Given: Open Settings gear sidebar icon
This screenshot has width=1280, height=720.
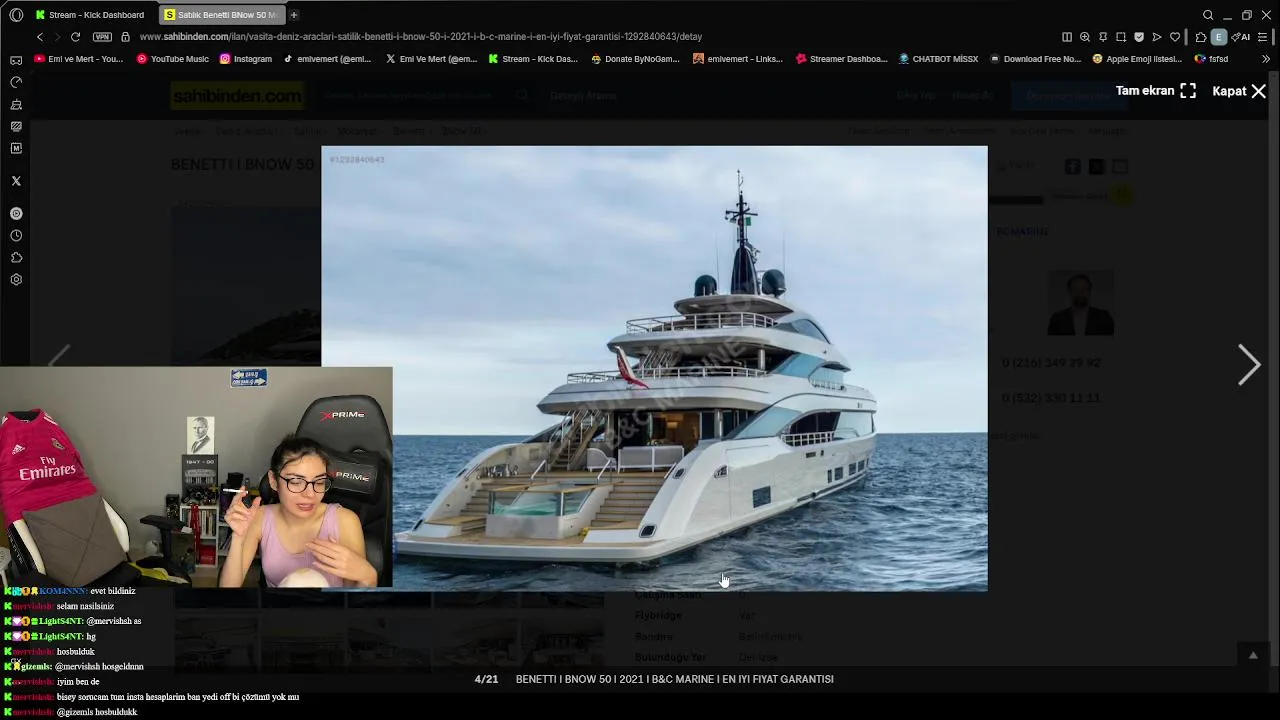Looking at the screenshot, I should (16, 279).
